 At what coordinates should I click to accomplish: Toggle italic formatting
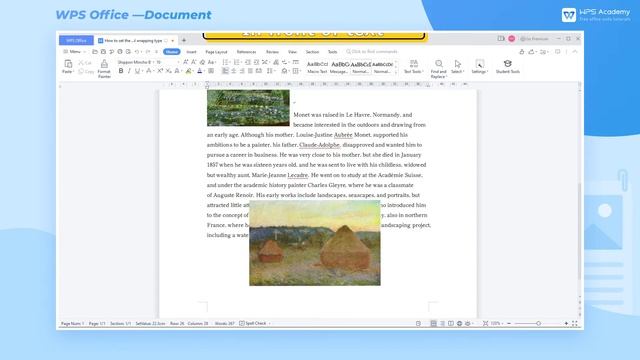129,71
